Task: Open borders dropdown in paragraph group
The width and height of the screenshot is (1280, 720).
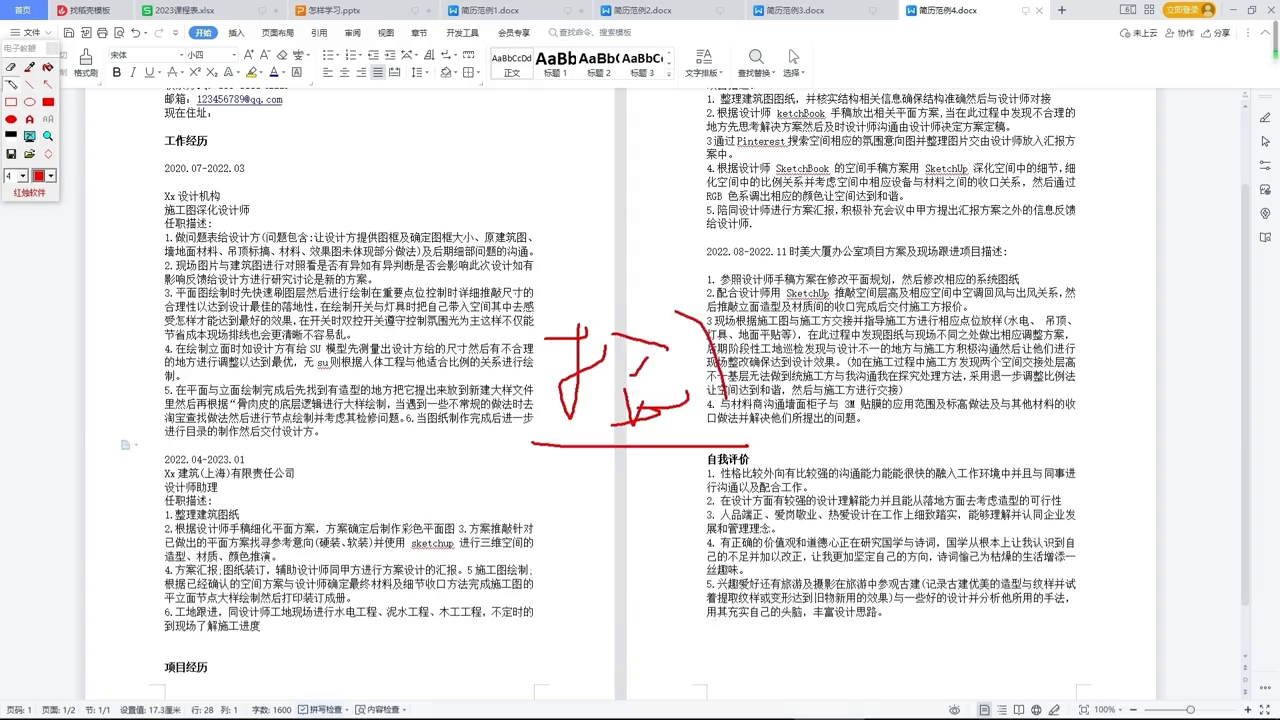Action: 478,72
